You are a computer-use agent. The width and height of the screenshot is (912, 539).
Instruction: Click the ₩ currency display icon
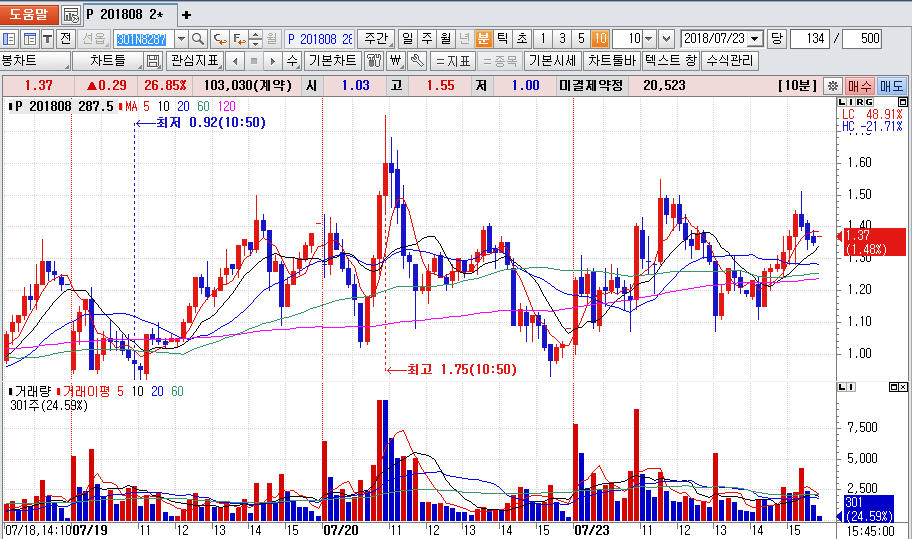[x=395, y=61]
